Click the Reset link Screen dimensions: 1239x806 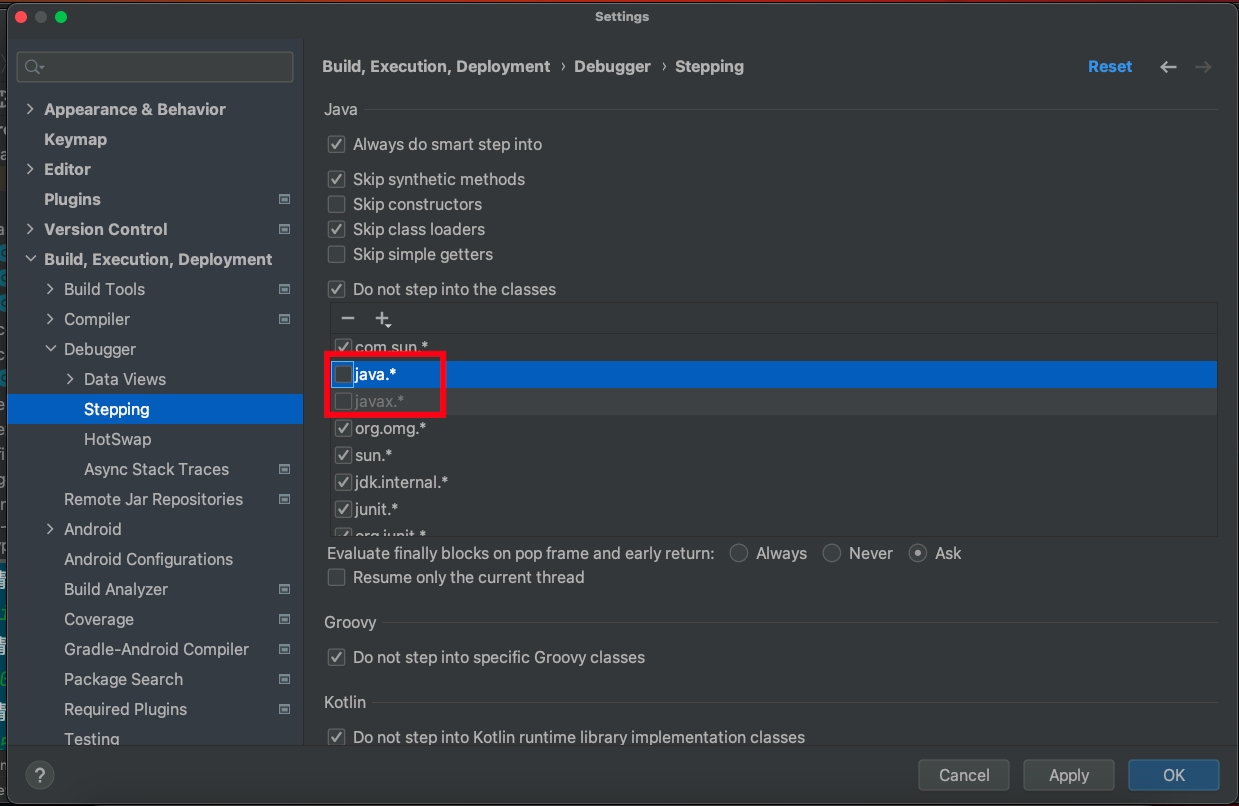(x=1110, y=67)
